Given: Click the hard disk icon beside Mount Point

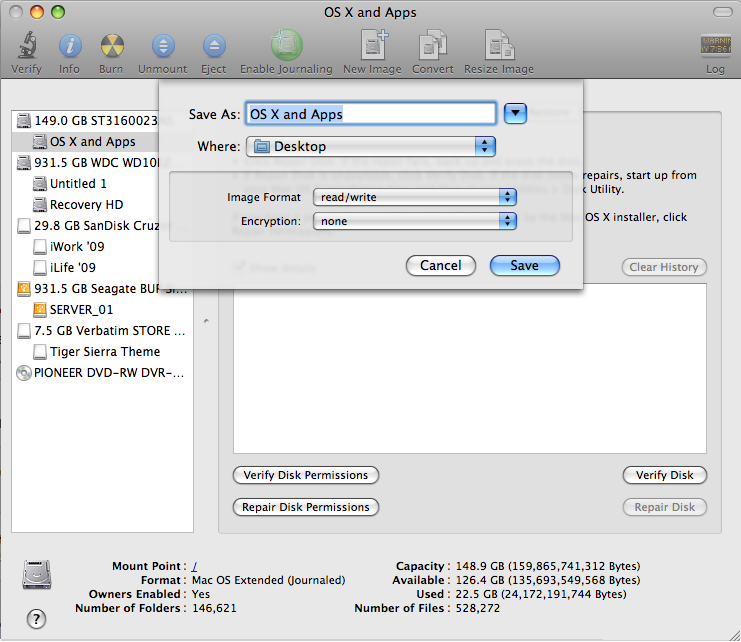Looking at the screenshot, I should [37, 575].
